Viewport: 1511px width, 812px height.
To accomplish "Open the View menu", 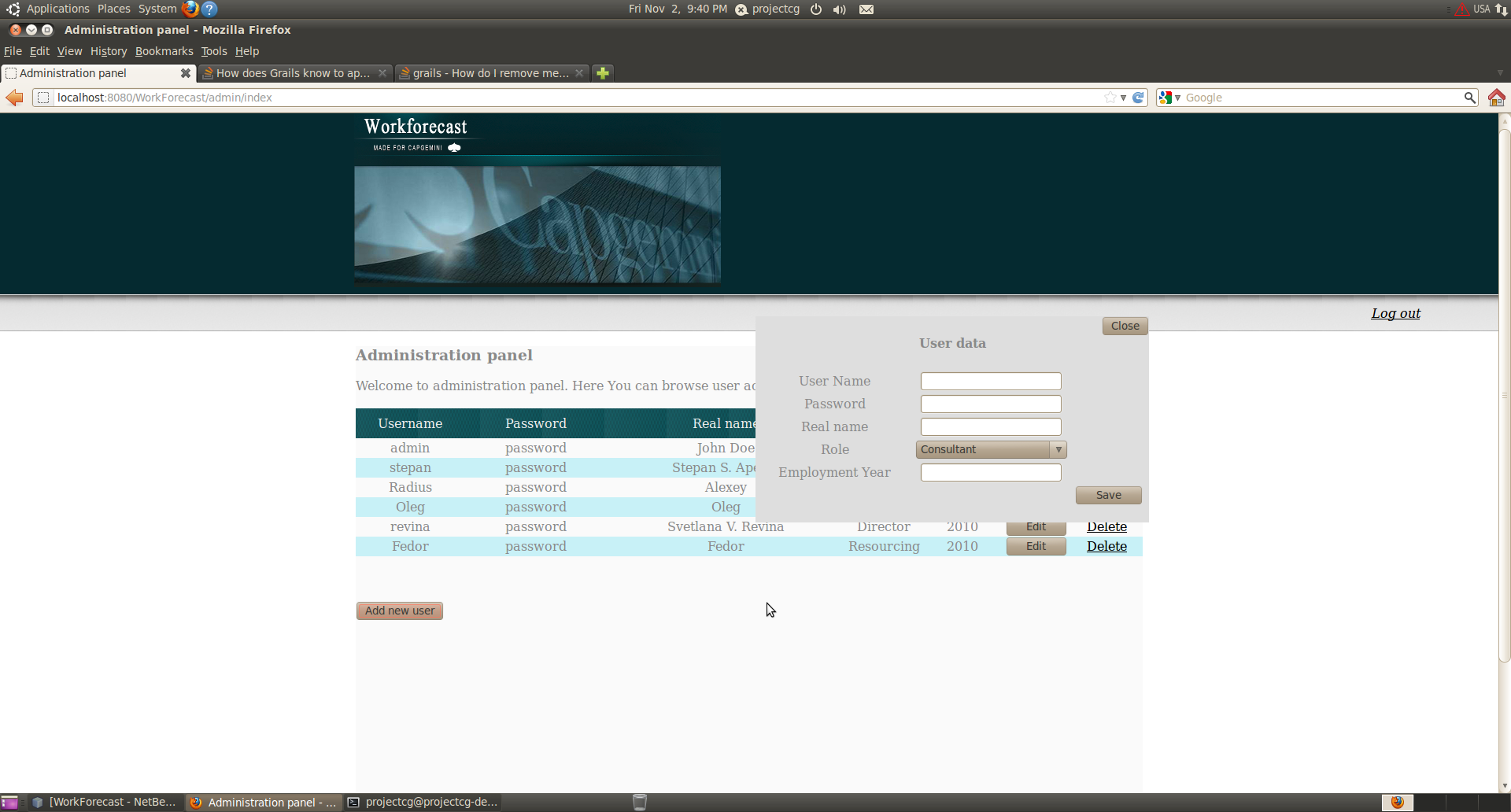I will 69,51.
